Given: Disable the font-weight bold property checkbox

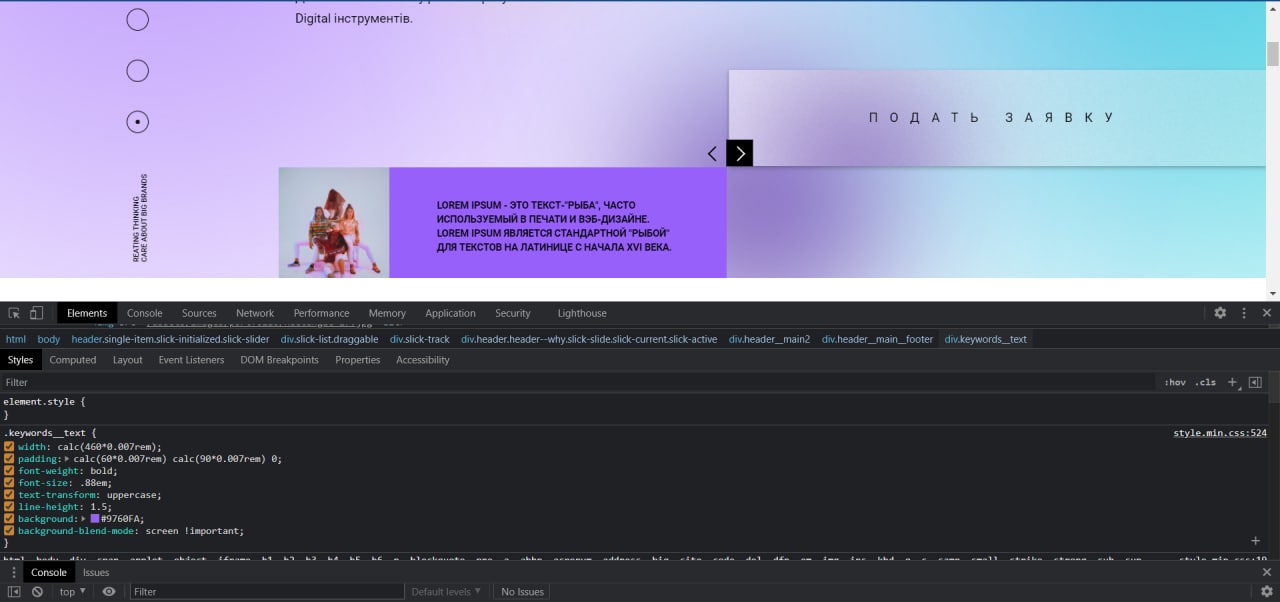Looking at the screenshot, I should click(9, 471).
